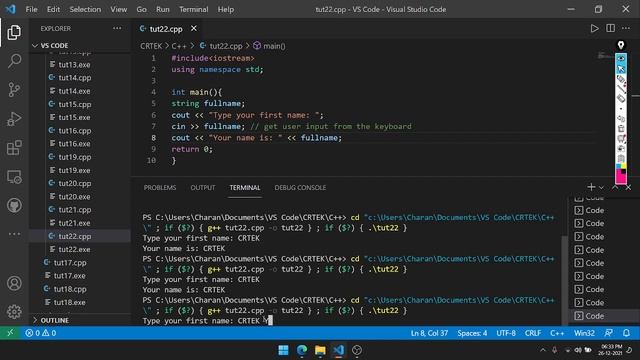The height and width of the screenshot is (360, 640).
Task: Pick the magenta color swatch in annotation toolbar
Action: tap(620, 178)
